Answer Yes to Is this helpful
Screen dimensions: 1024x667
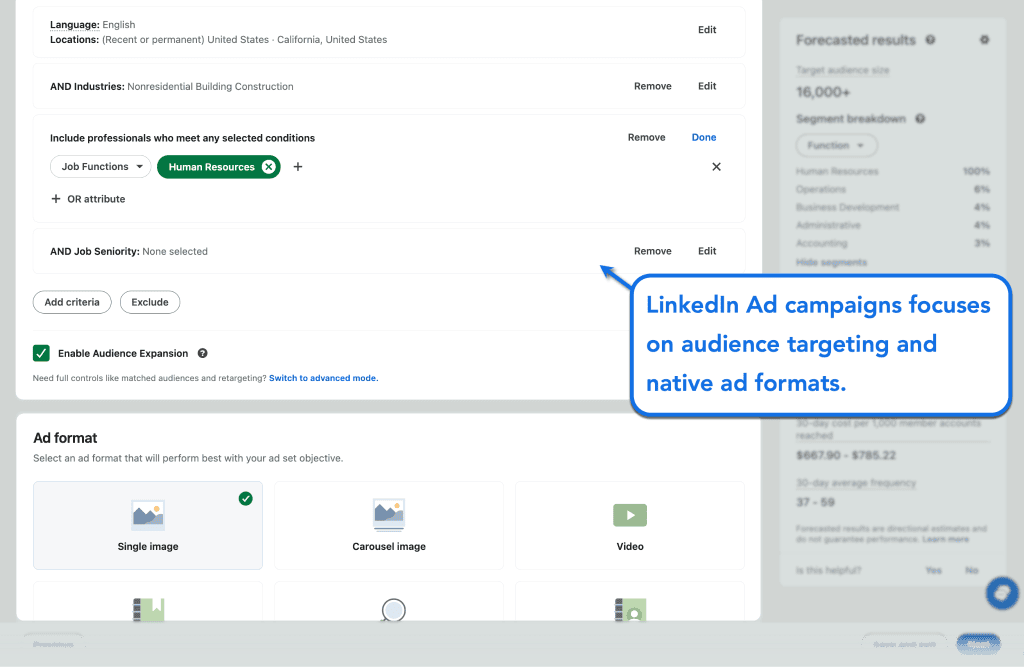(x=933, y=570)
